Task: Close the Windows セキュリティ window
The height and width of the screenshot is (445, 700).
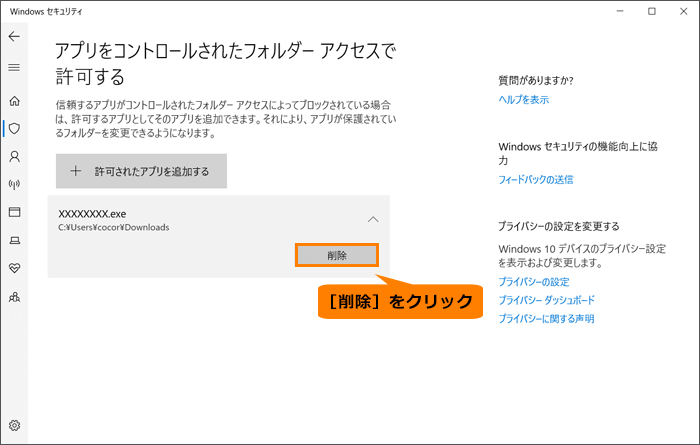Action: 683,11
